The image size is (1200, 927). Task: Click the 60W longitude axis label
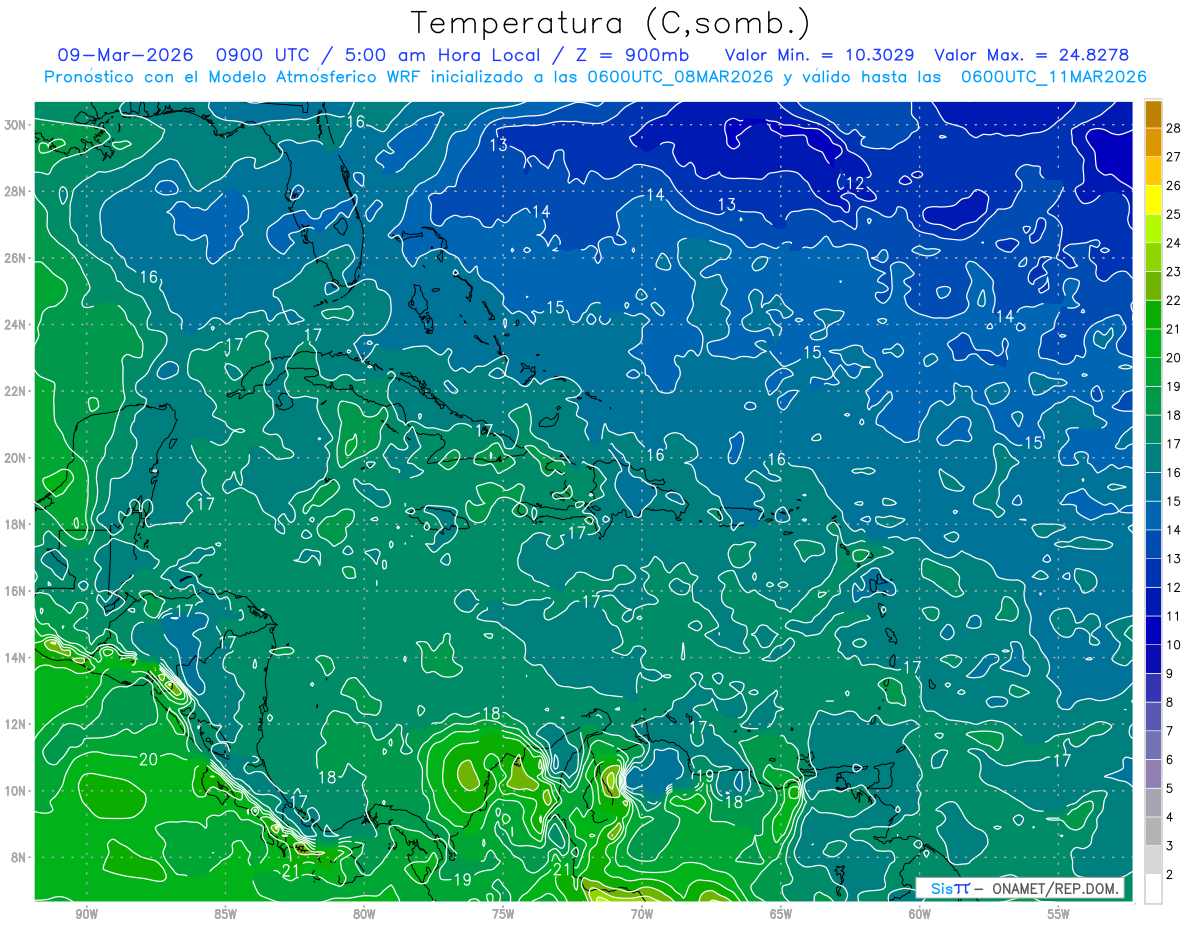[x=920, y=914]
